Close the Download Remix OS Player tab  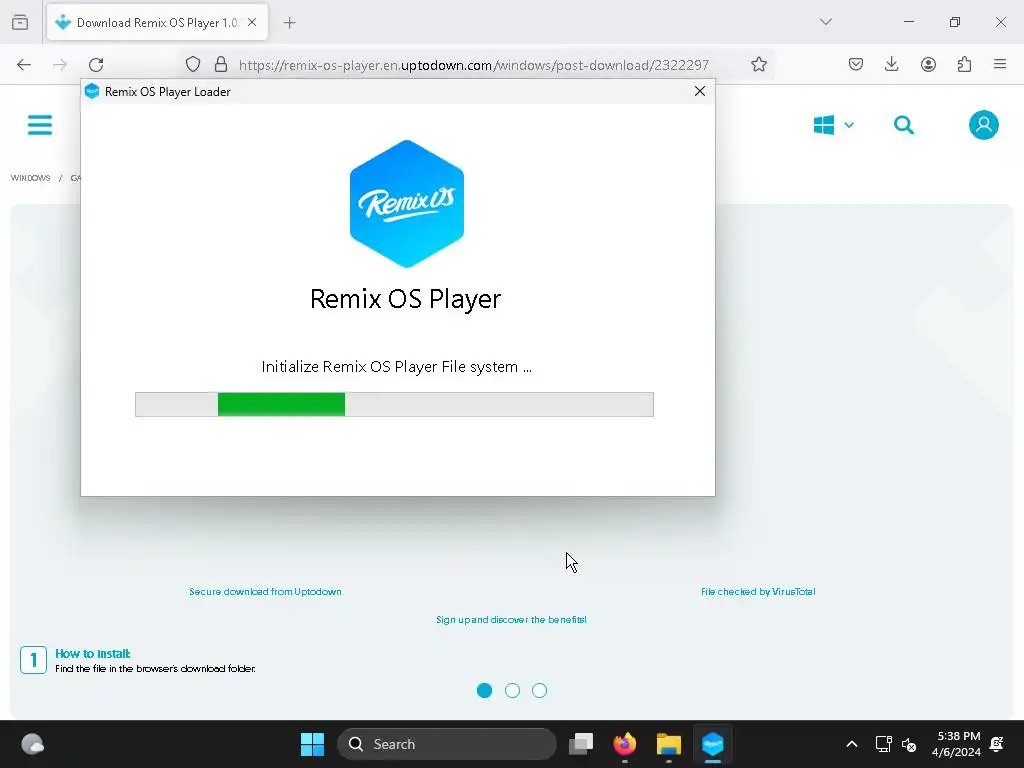coord(252,23)
